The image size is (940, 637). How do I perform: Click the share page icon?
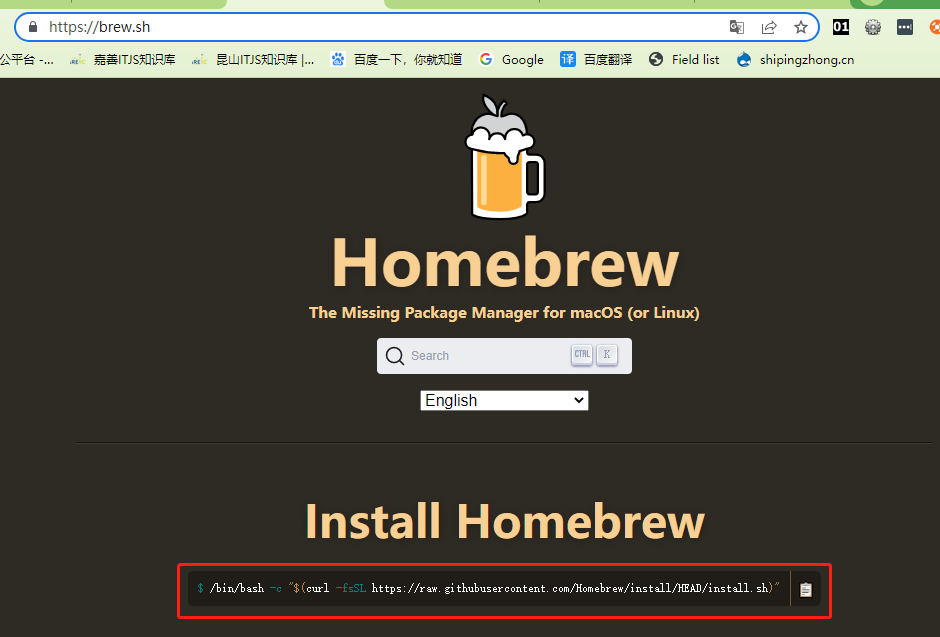point(769,27)
